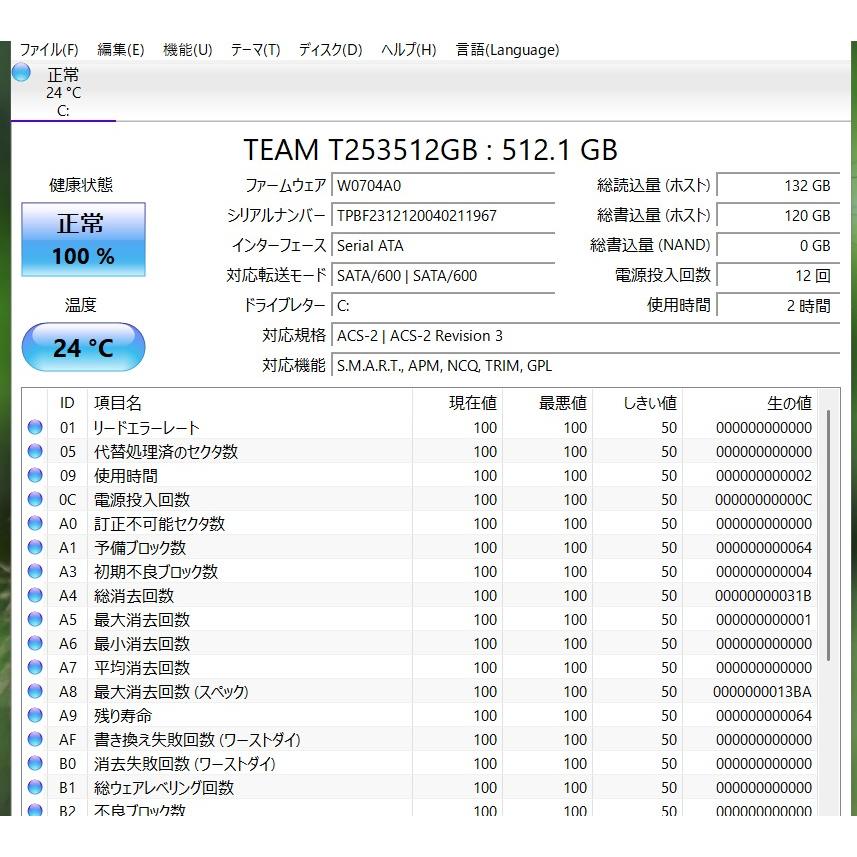Image resolution: width=857 pixels, height=857 pixels.
Task: Click the 最悪値 column header
Action: coord(548,403)
